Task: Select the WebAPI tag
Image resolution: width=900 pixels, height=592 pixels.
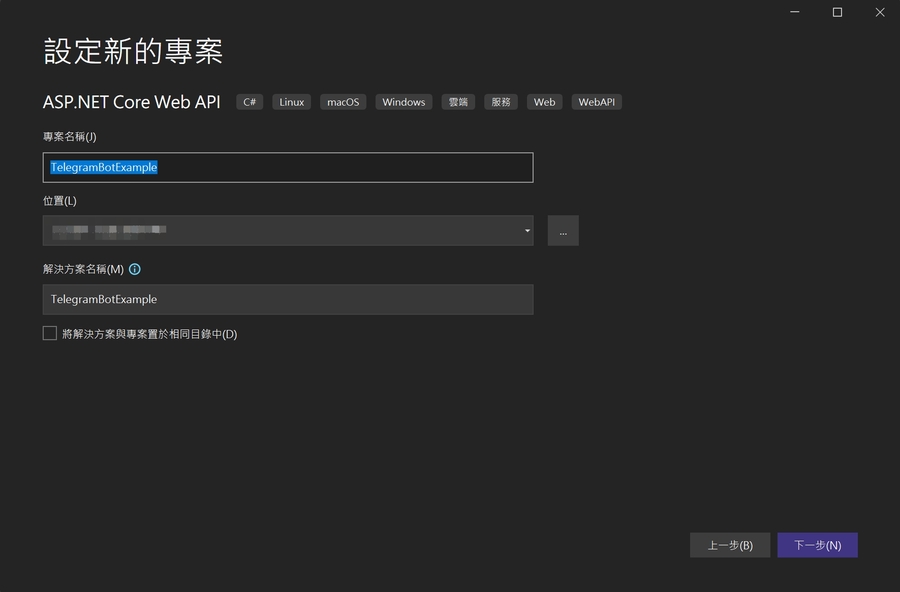Action: [x=596, y=102]
